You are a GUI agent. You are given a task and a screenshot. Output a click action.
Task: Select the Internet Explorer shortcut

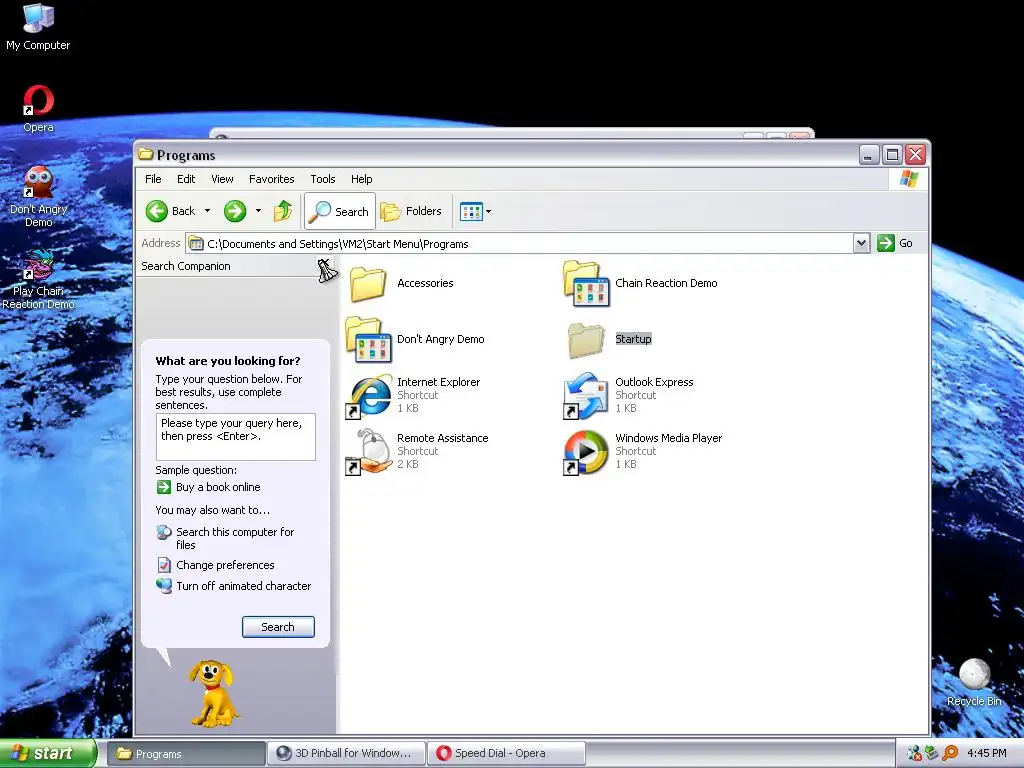coord(415,395)
